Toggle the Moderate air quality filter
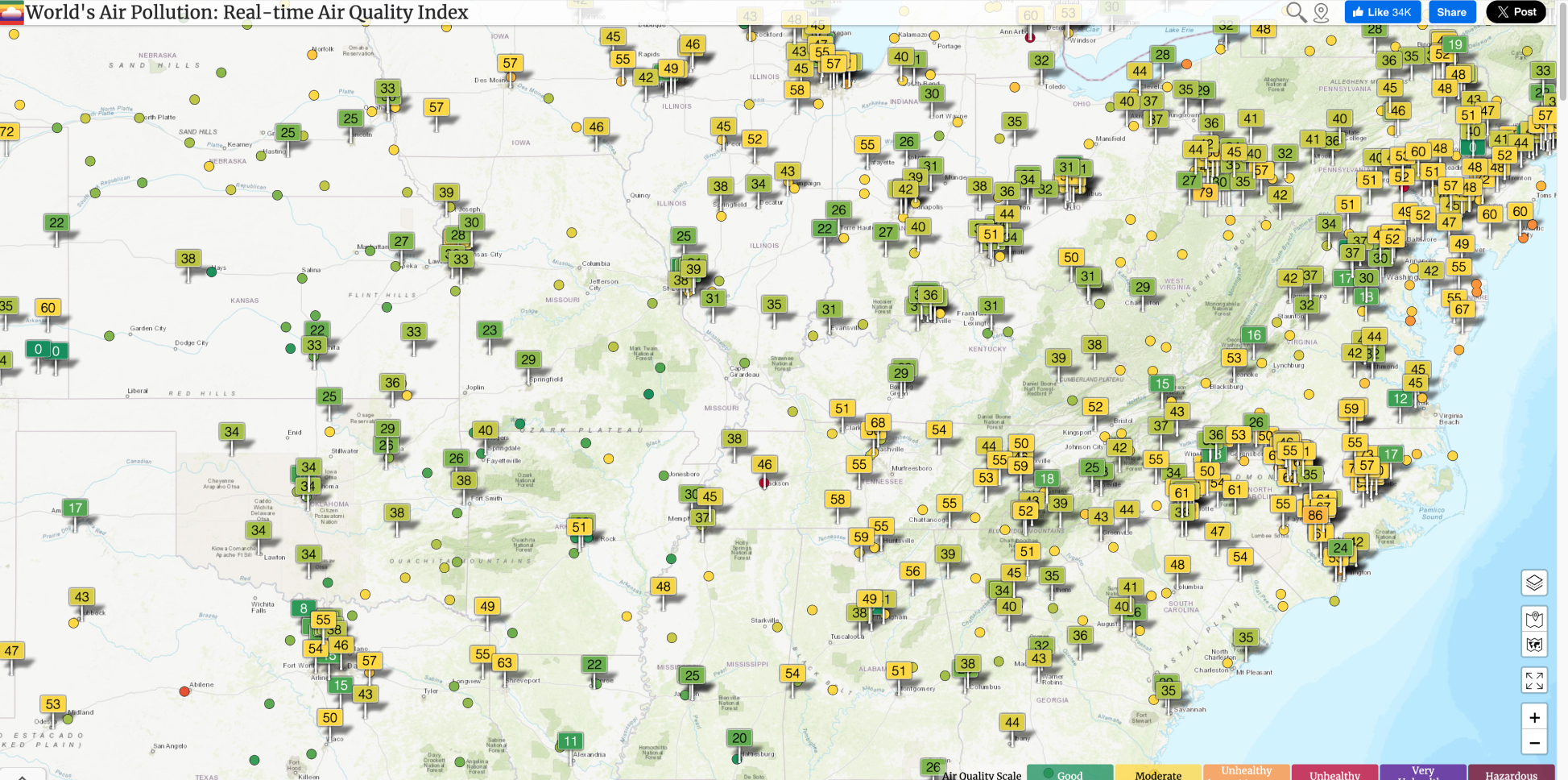This screenshot has height=780, width=1568. [1158, 774]
